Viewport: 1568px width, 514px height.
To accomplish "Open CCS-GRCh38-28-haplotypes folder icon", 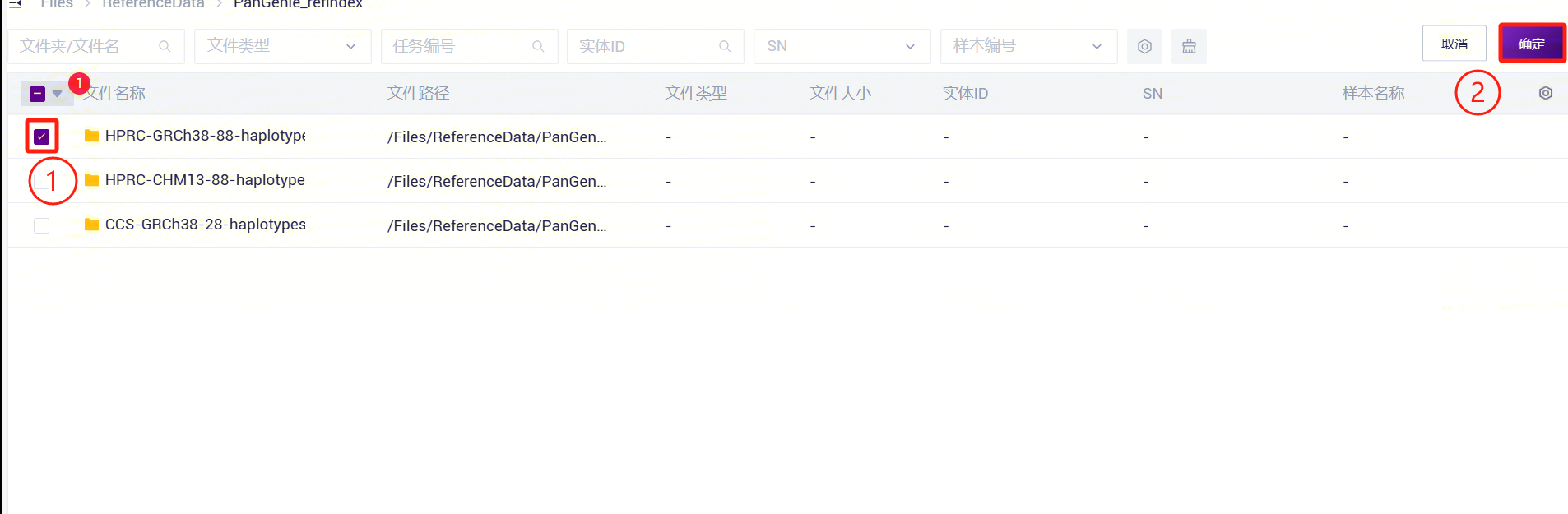I will 91,225.
